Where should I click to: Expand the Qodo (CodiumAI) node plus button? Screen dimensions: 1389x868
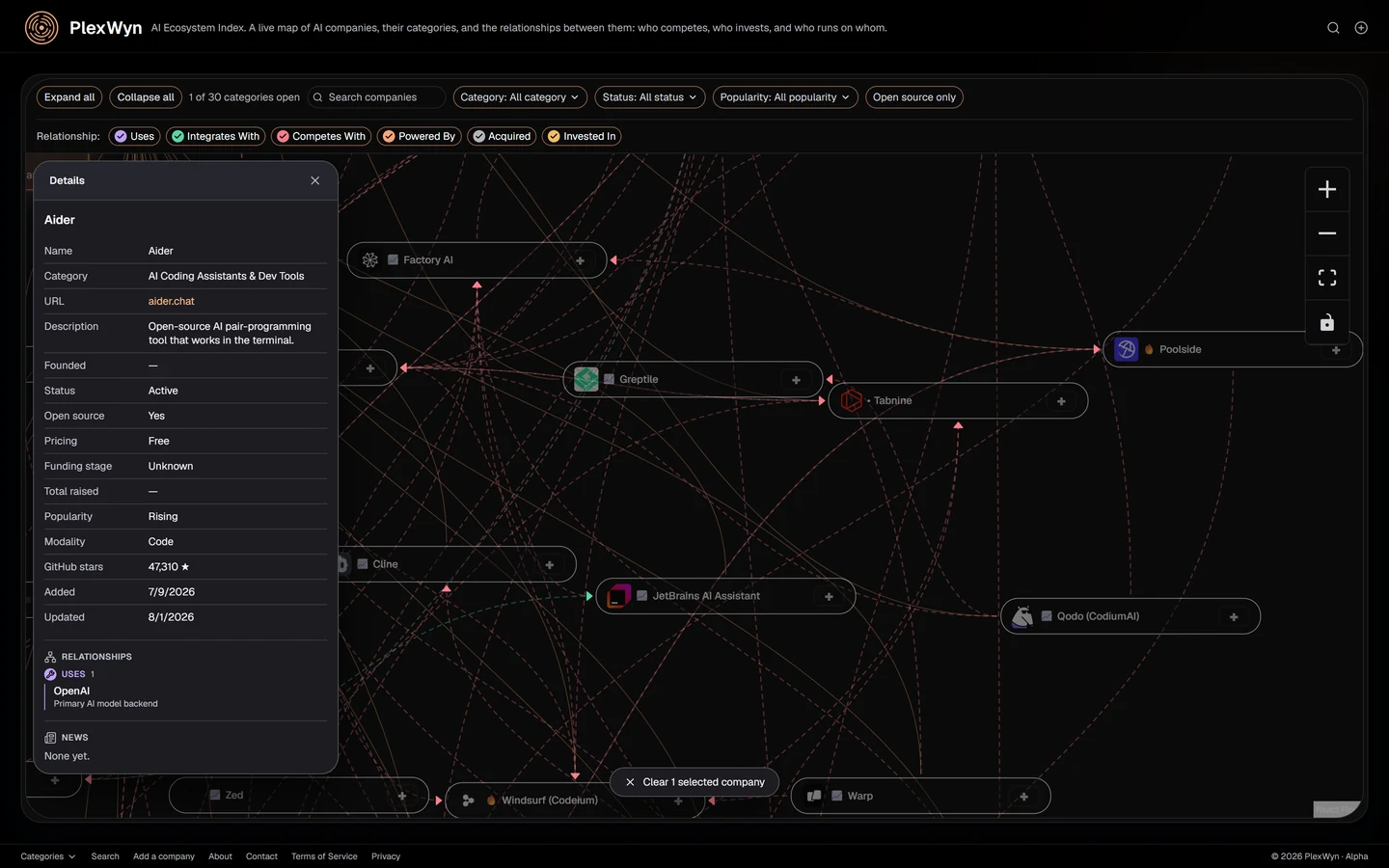point(1234,617)
